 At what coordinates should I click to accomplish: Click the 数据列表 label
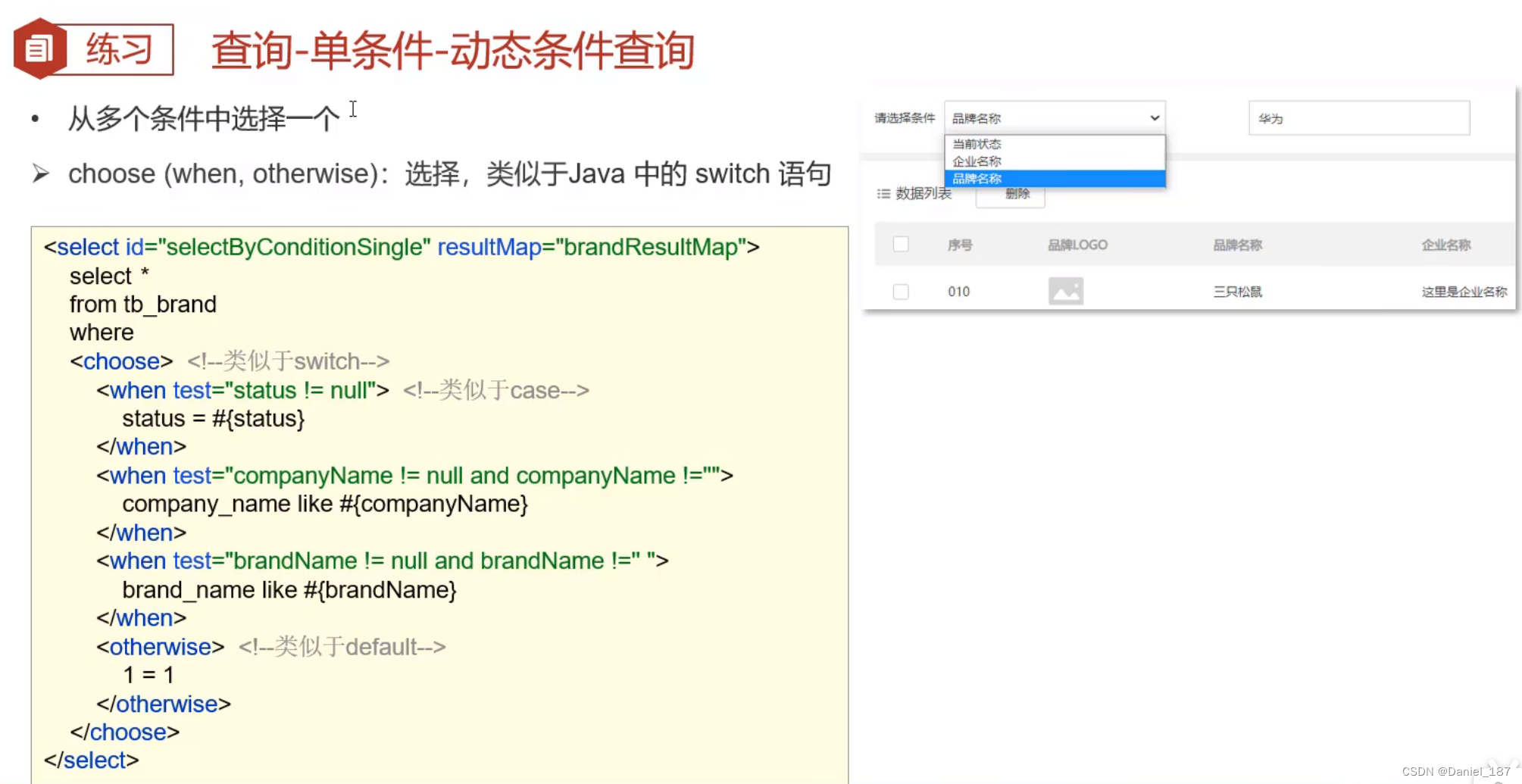pyautogui.click(x=924, y=194)
